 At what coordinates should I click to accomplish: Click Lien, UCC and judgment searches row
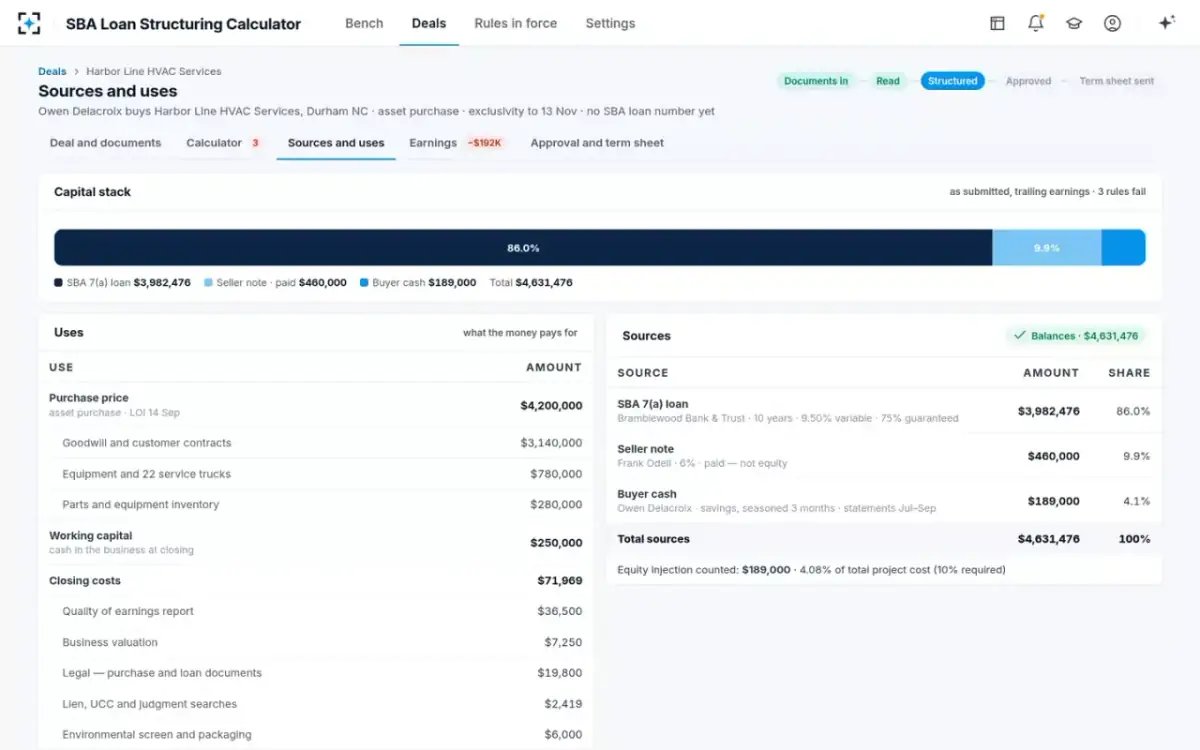point(315,704)
